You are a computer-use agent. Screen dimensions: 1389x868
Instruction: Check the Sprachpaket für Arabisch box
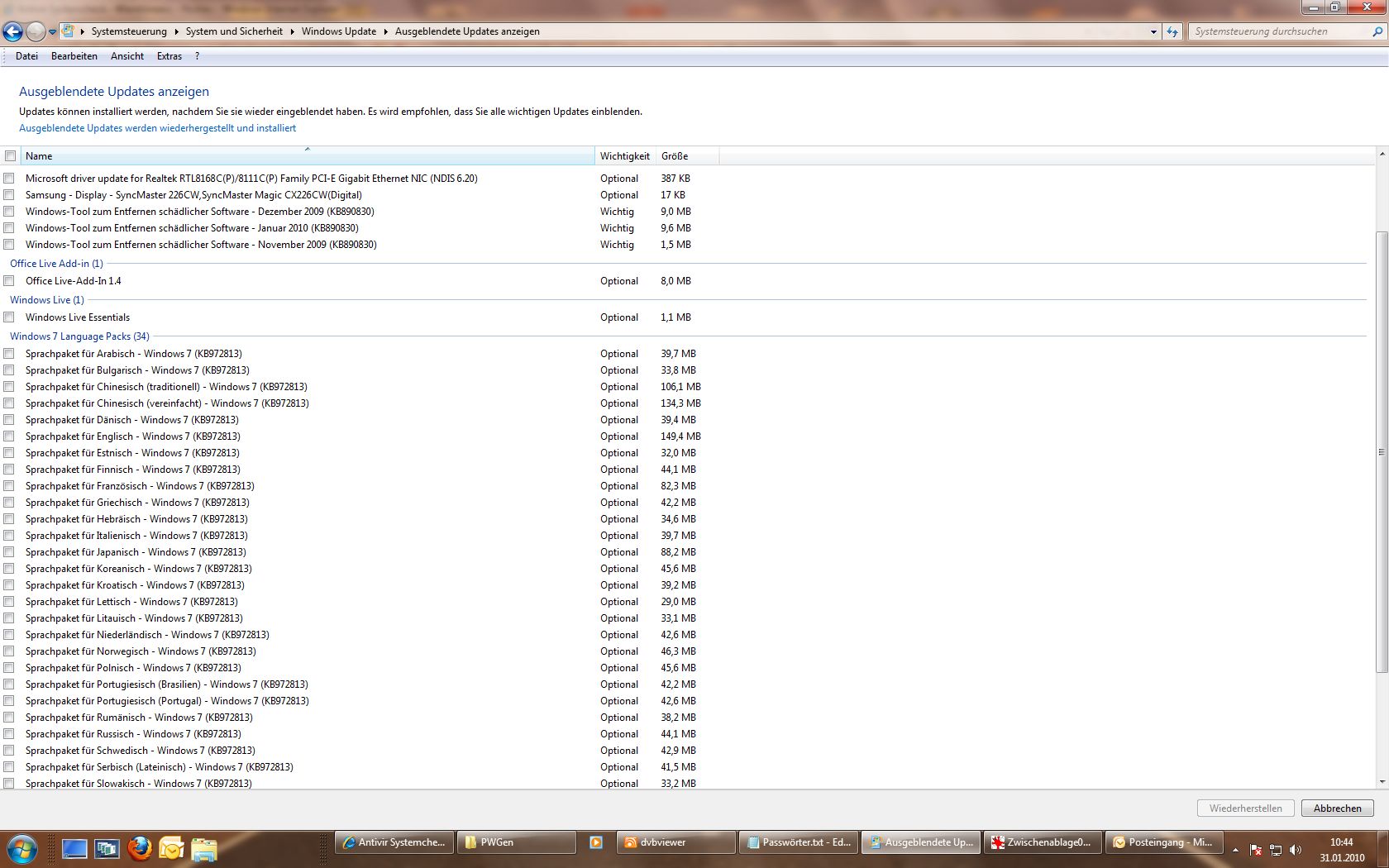9,354
